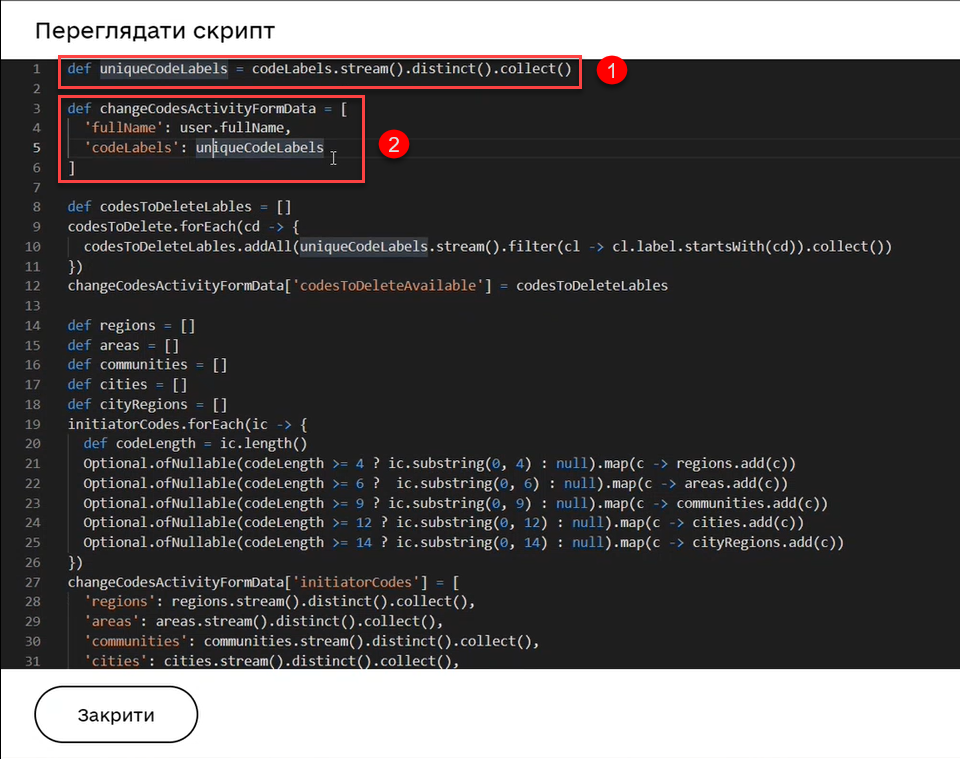
Task: Click line number 5 in gutter
Action: (x=37, y=148)
